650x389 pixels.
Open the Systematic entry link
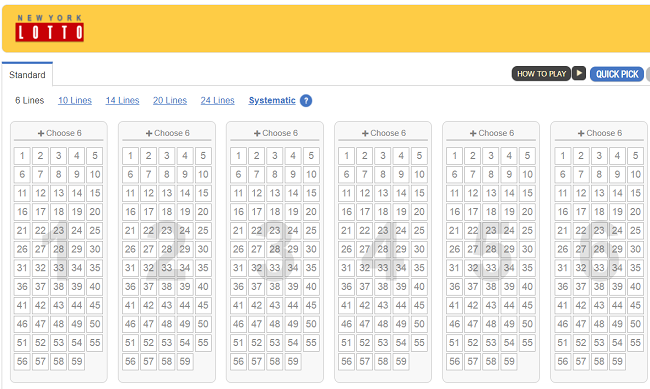(x=272, y=100)
